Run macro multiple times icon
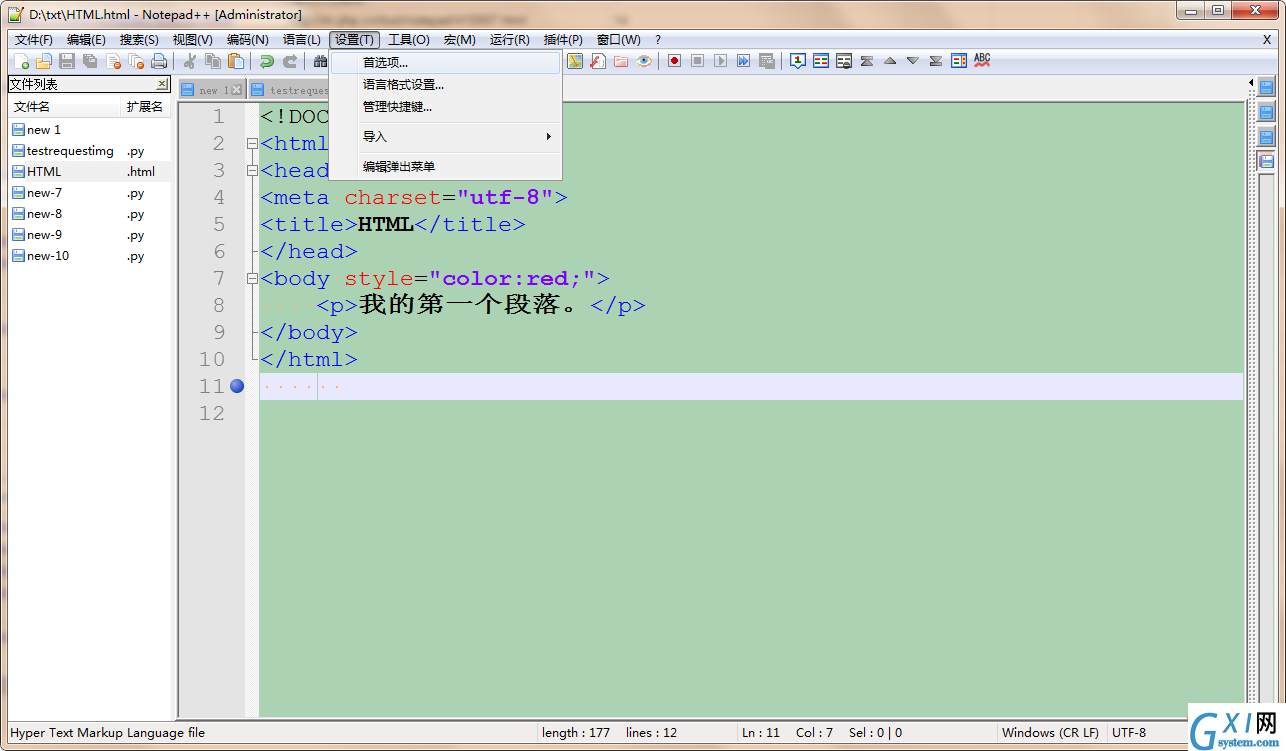The height and width of the screenshot is (751, 1286). [744, 61]
